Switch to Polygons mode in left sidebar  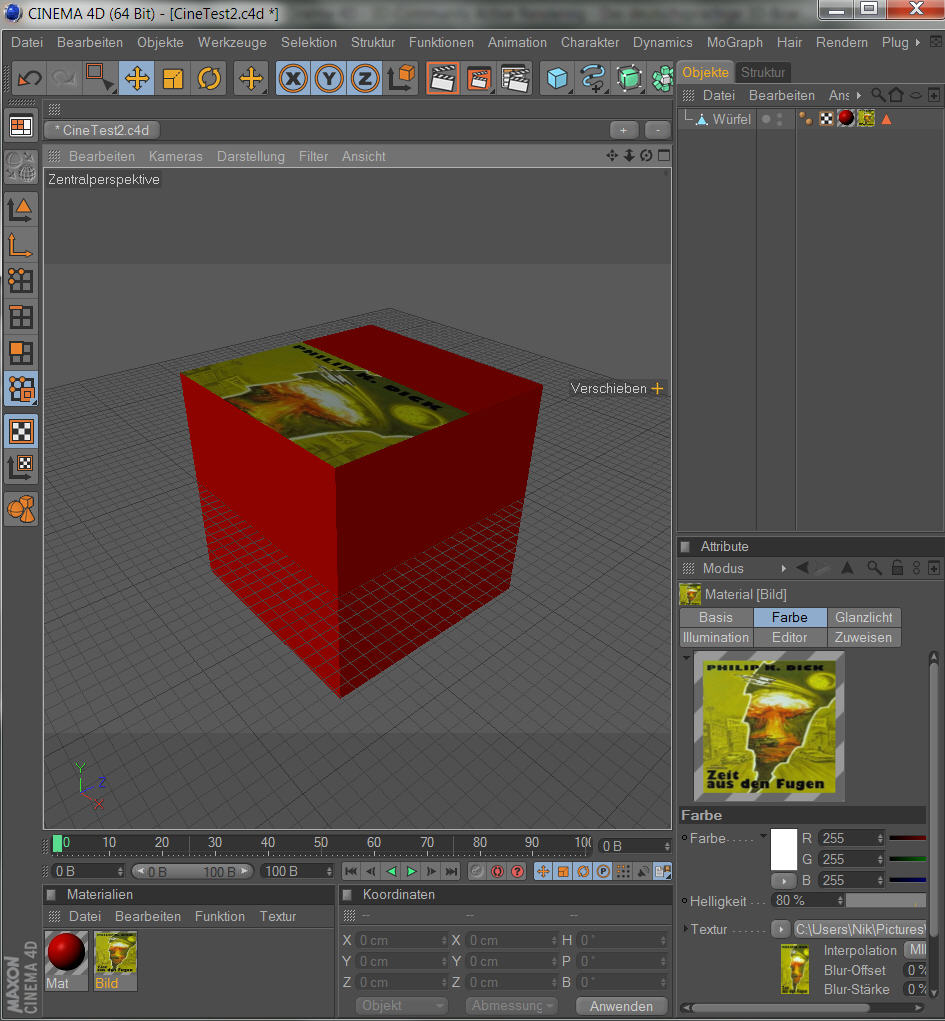20,353
